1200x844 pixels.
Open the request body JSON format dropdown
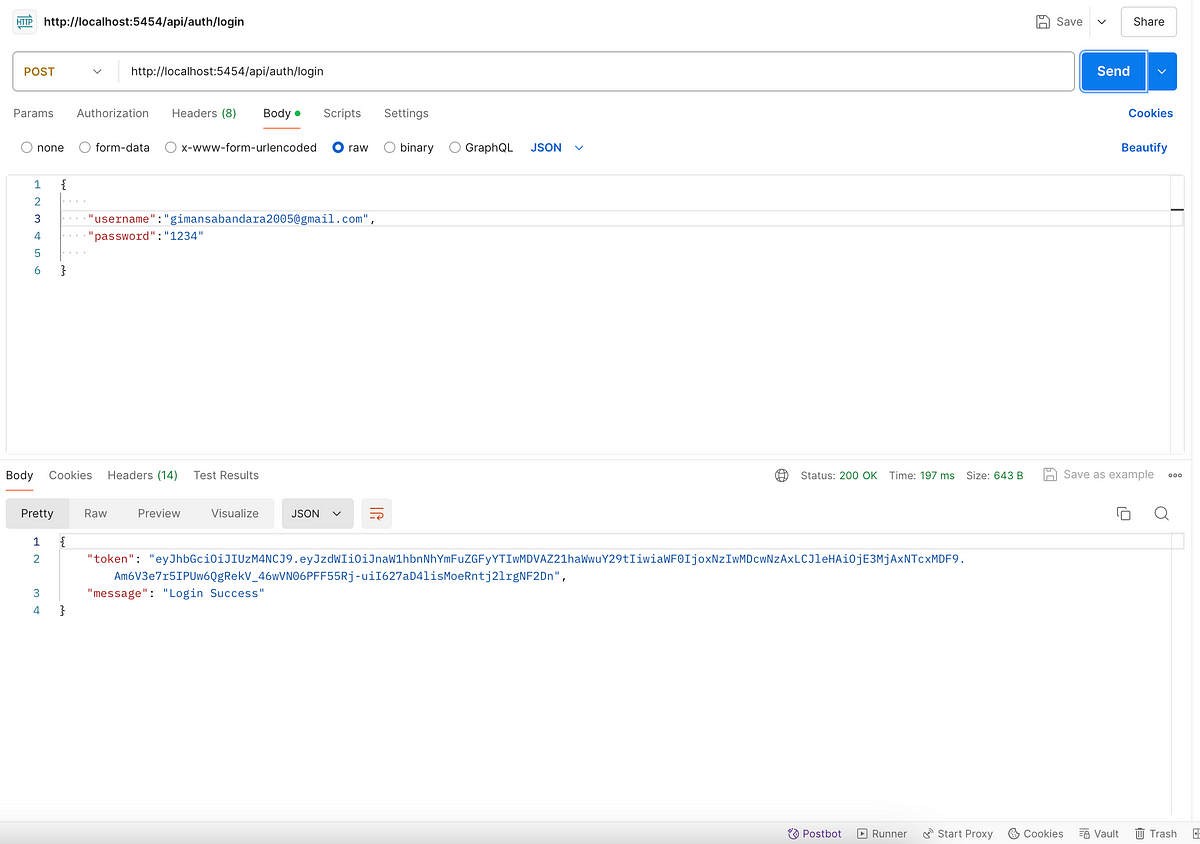coord(557,147)
